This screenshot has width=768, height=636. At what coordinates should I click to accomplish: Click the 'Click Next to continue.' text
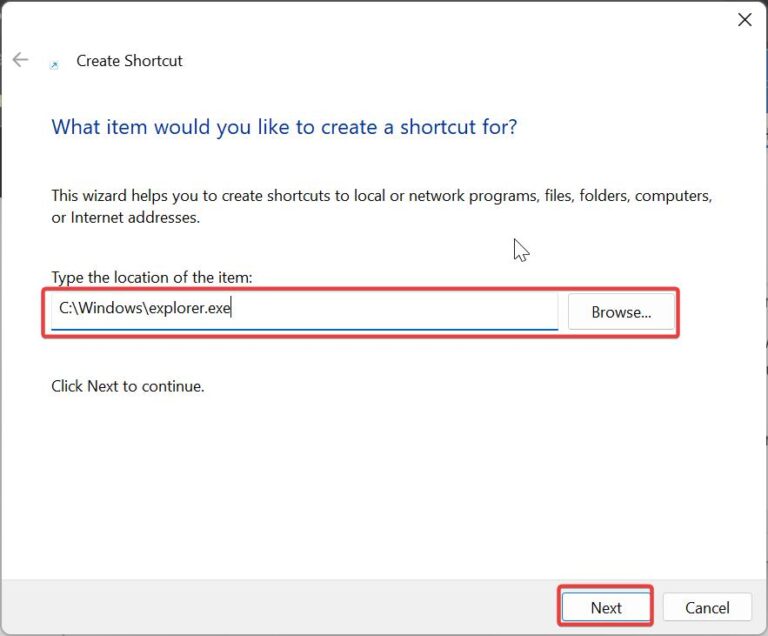(x=128, y=386)
